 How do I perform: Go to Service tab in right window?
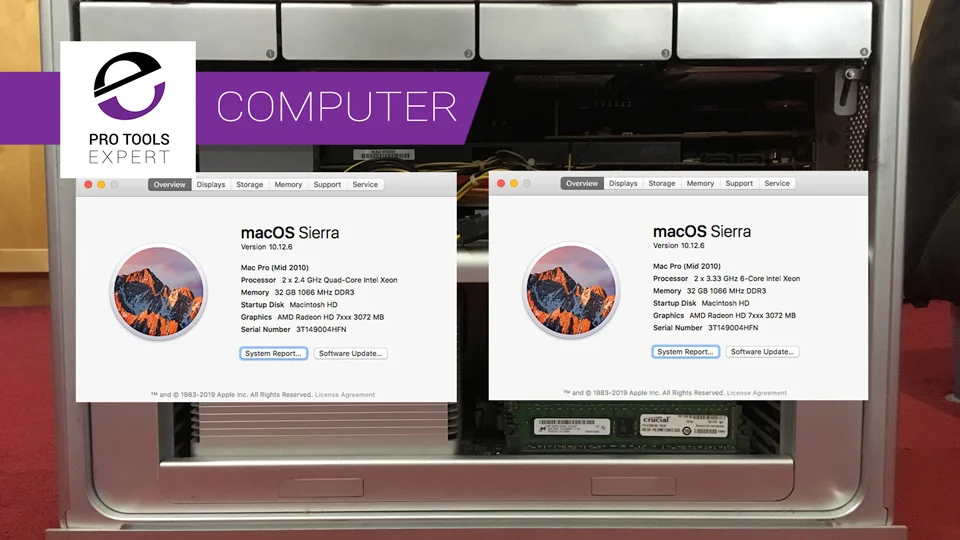tap(777, 183)
